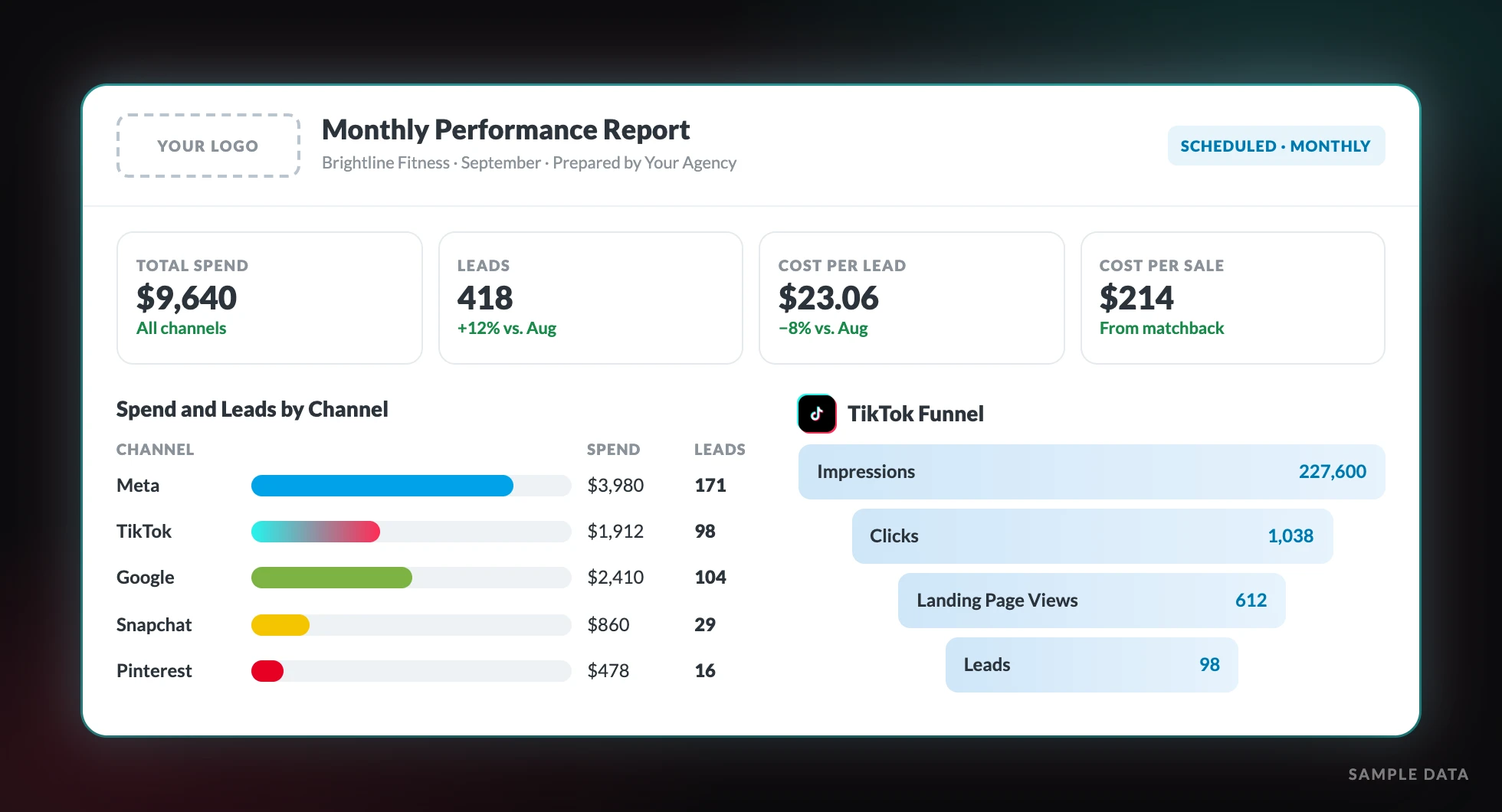Screen dimensions: 1502x812
Task: Click the $860 Snapchat spend value
Action: tap(608, 625)
